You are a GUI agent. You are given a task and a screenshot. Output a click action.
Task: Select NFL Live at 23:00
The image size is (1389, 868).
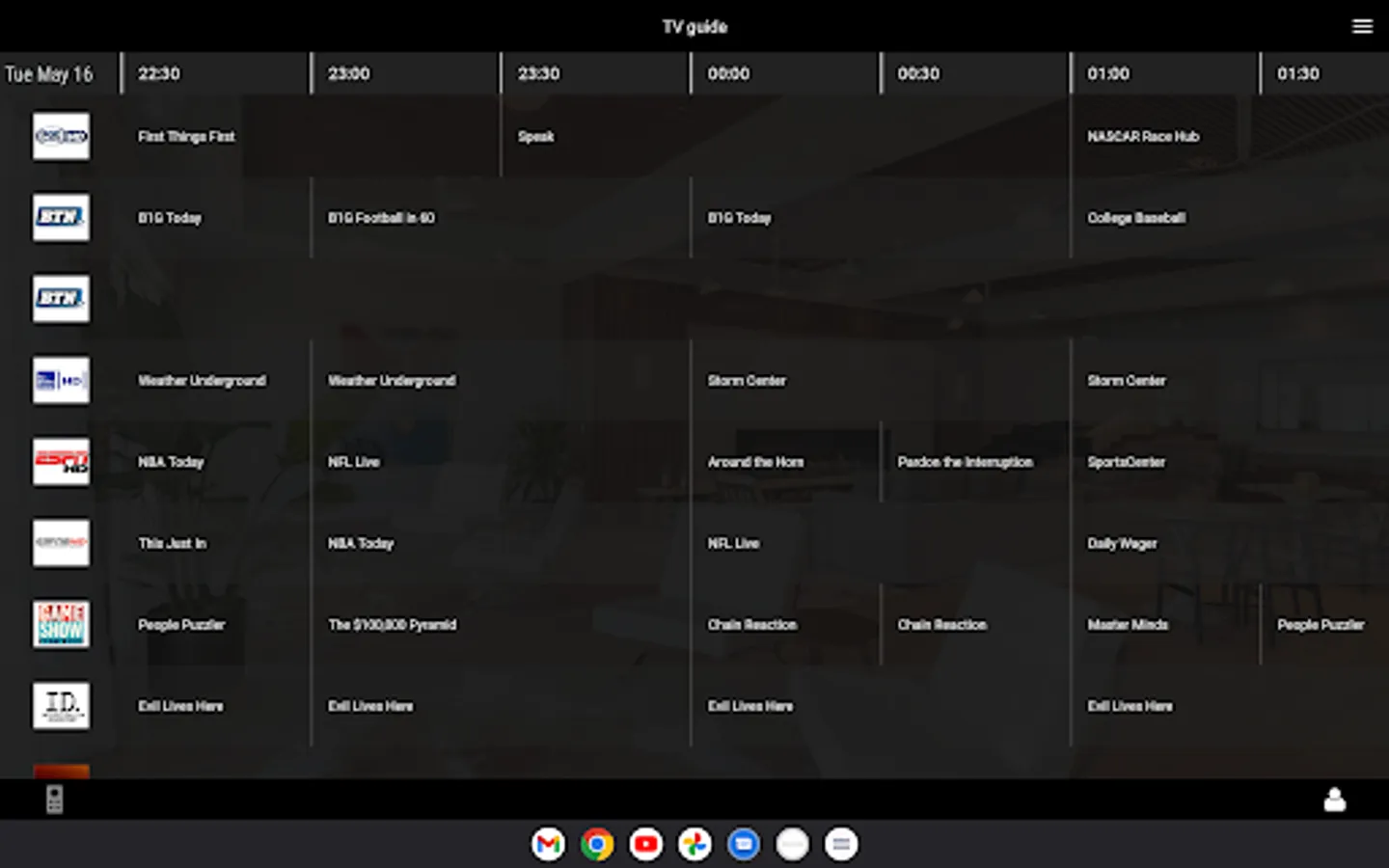pyautogui.click(x=354, y=462)
